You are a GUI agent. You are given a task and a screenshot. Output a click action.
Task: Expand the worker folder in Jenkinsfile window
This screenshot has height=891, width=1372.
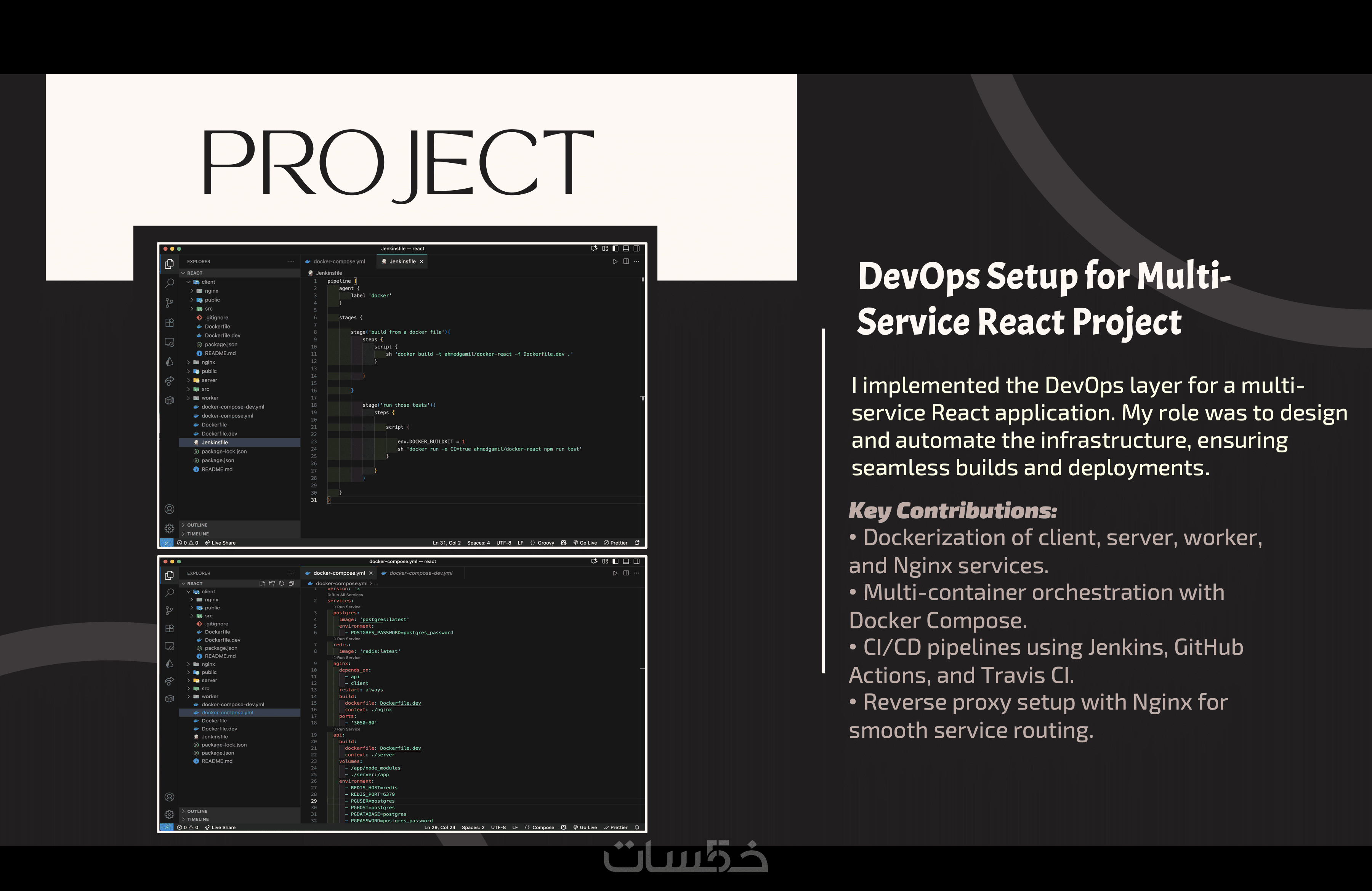[x=209, y=398]
